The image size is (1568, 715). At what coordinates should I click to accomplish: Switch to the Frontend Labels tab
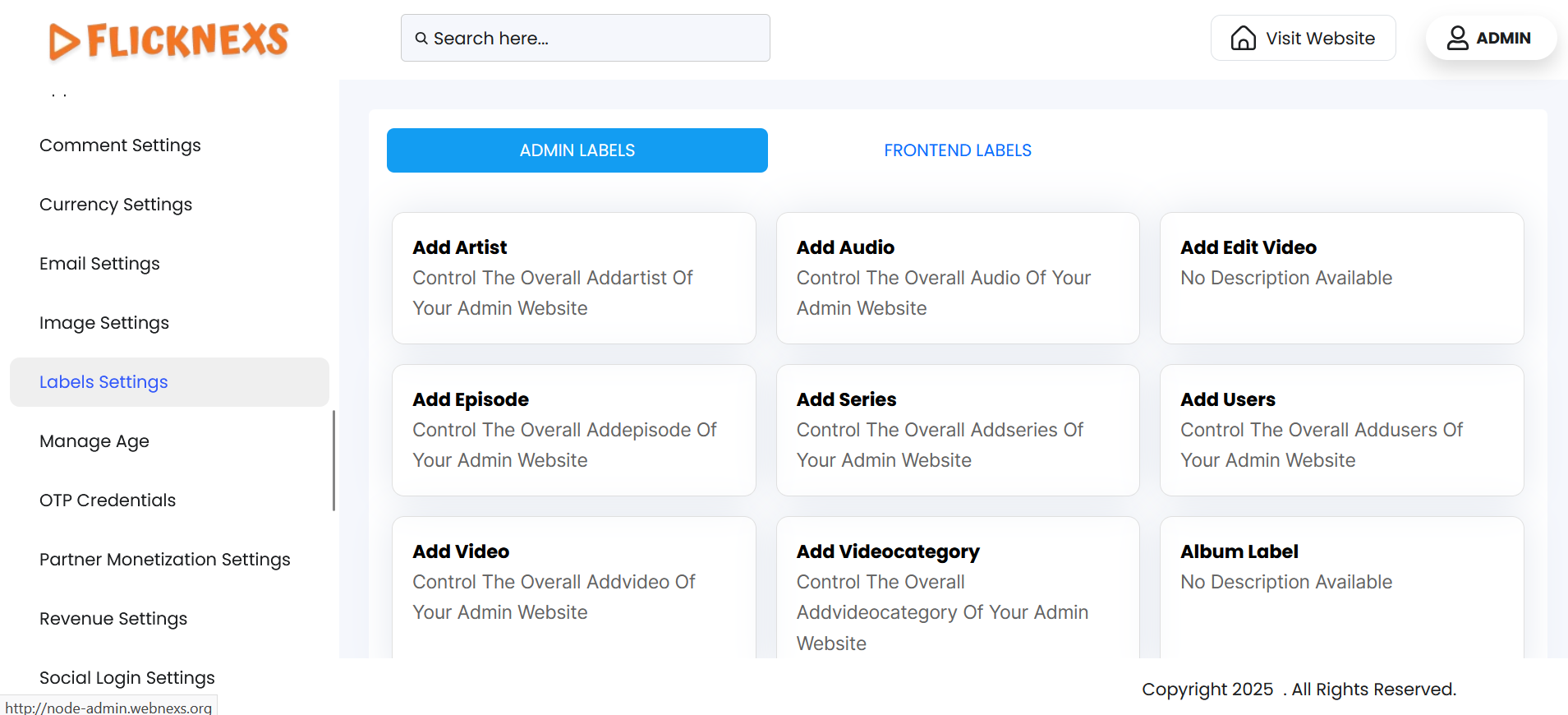[957, 150]
